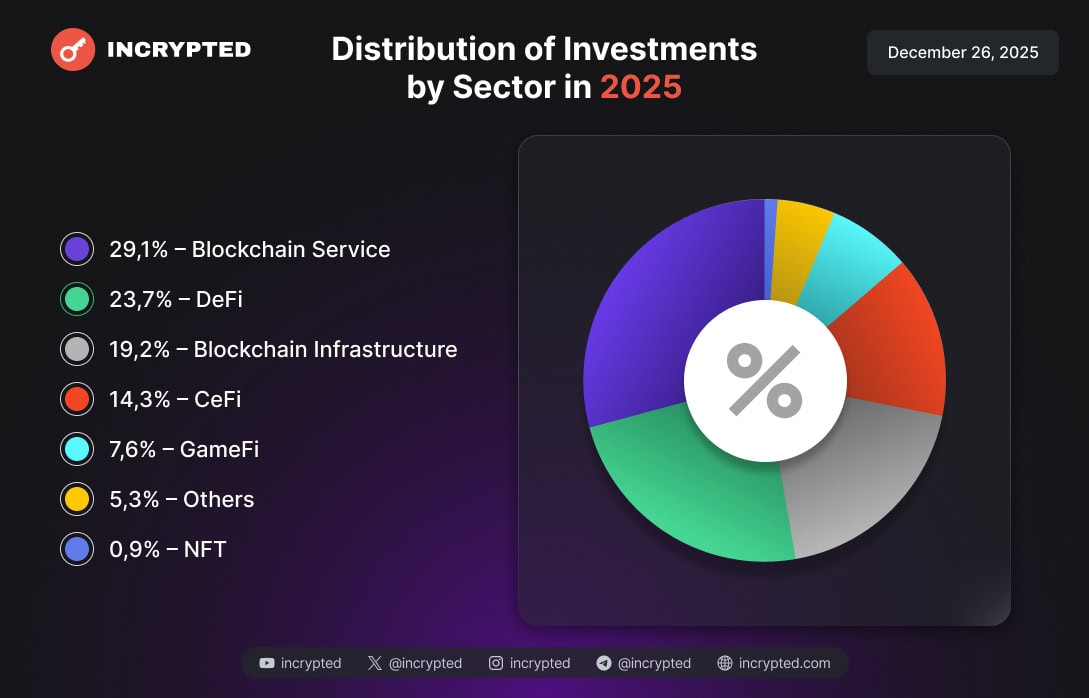Click the percent symbol in chart center

[765, 380]
